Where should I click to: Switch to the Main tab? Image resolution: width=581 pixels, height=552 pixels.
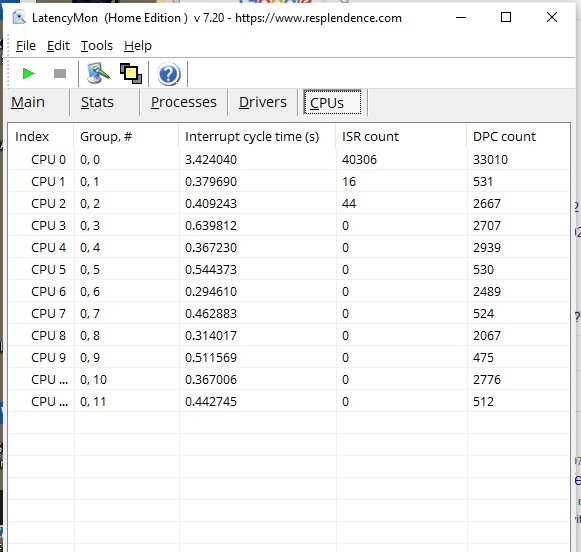pos(28,102)
